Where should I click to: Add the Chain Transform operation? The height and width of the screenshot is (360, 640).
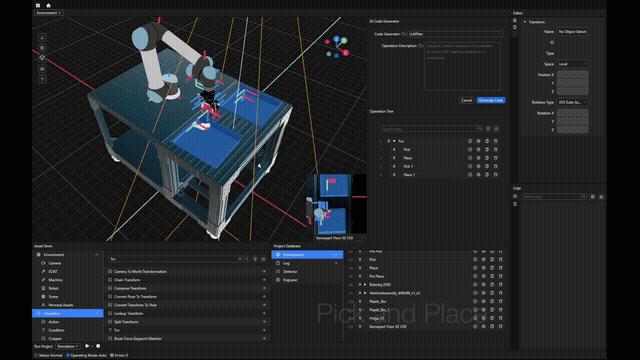pos(264,280)
